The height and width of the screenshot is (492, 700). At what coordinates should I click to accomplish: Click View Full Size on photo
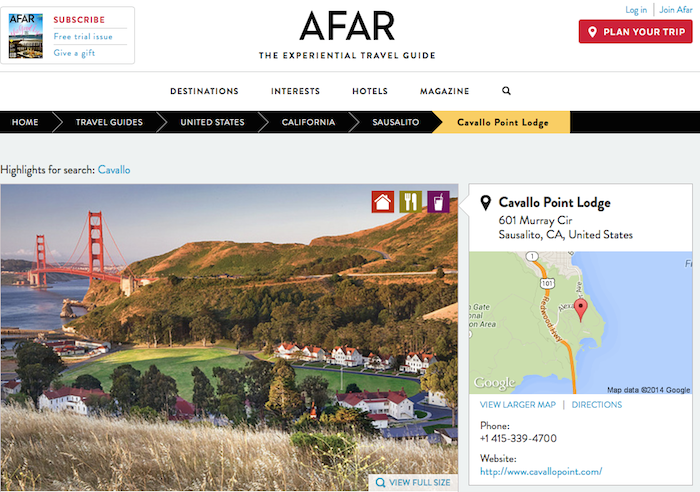tap(413, 483)
